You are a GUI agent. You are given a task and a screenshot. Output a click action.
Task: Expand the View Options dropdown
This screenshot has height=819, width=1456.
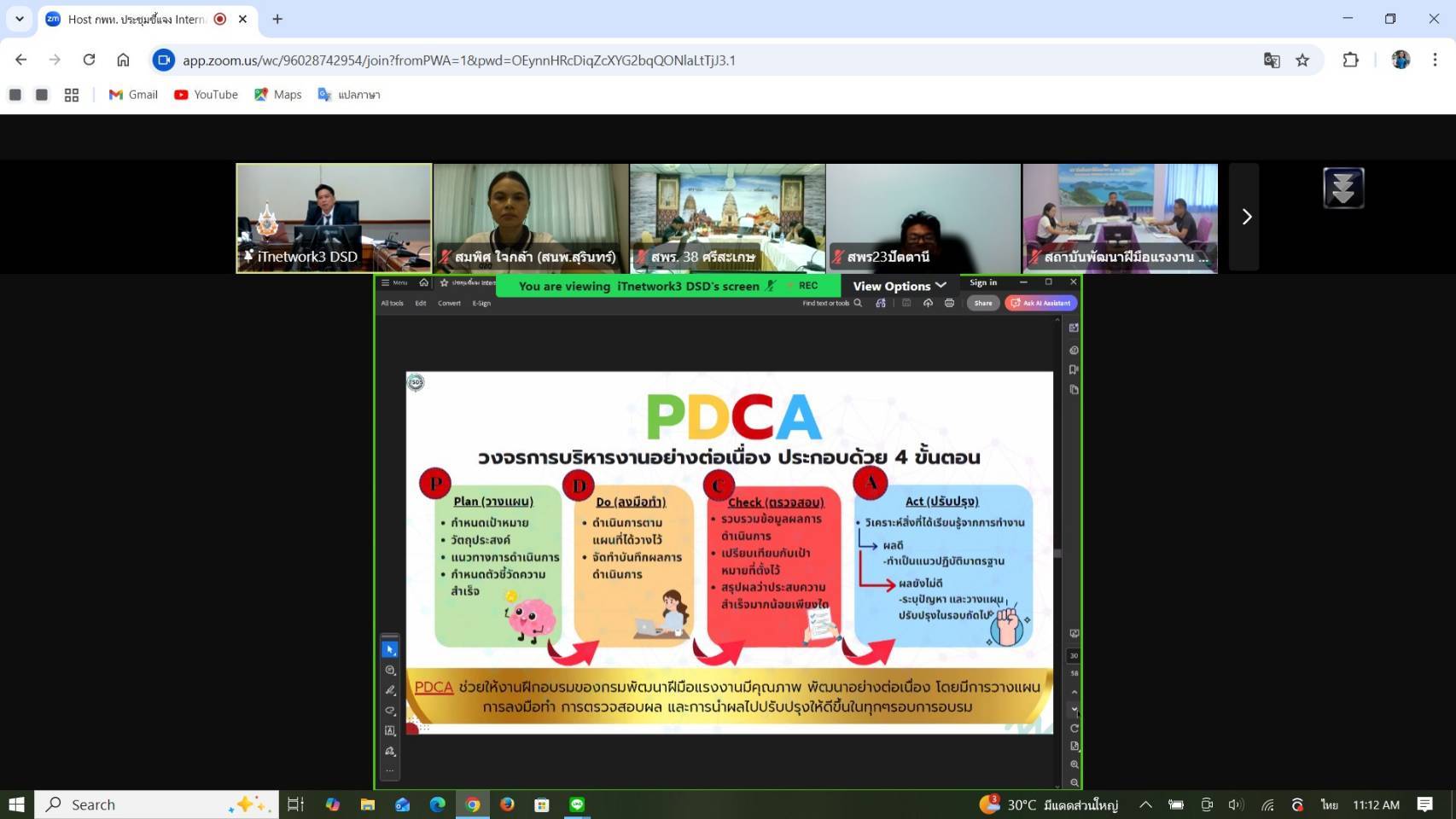pos(900,286)
